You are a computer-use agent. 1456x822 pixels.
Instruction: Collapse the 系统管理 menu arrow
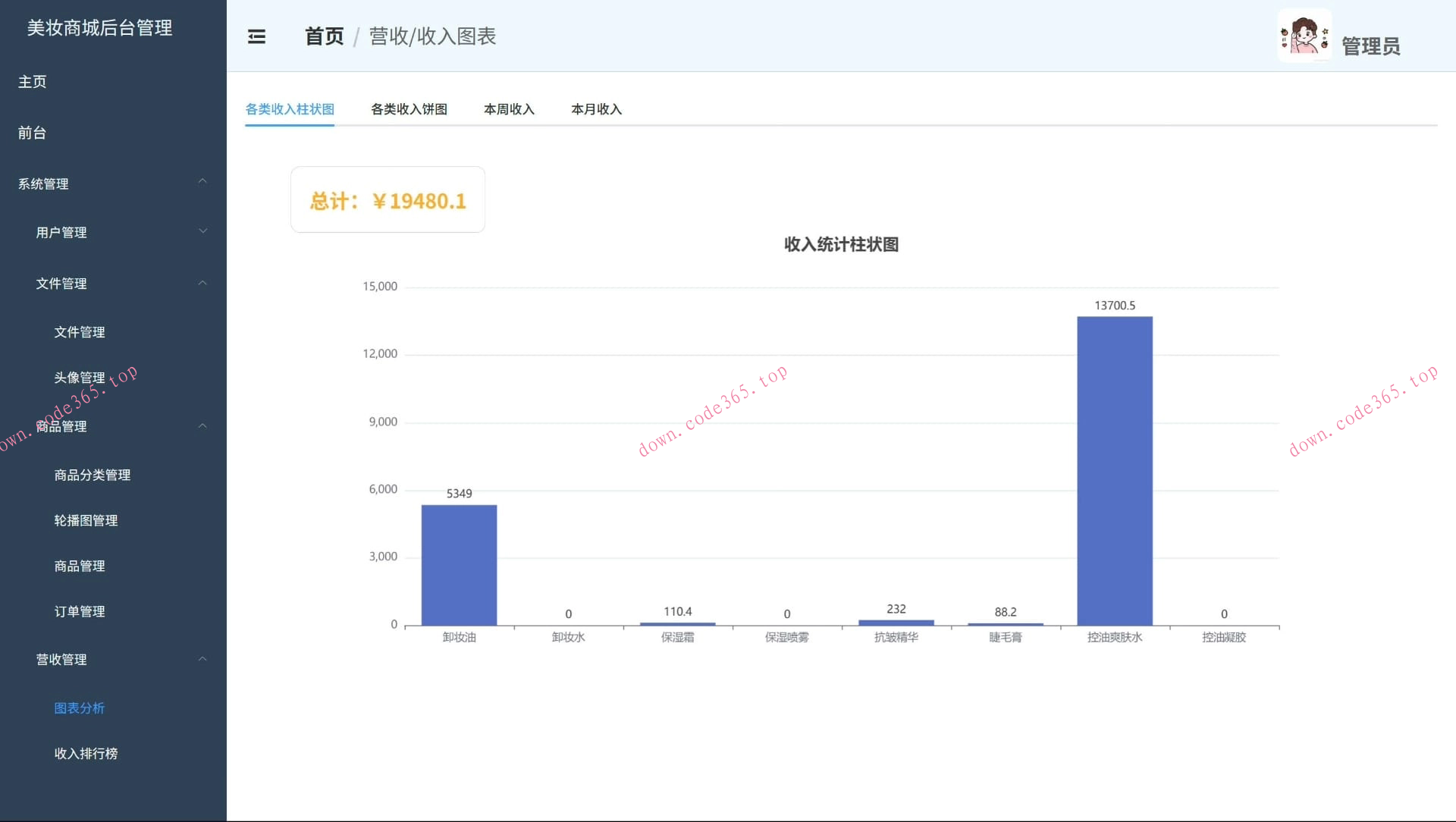202,181
